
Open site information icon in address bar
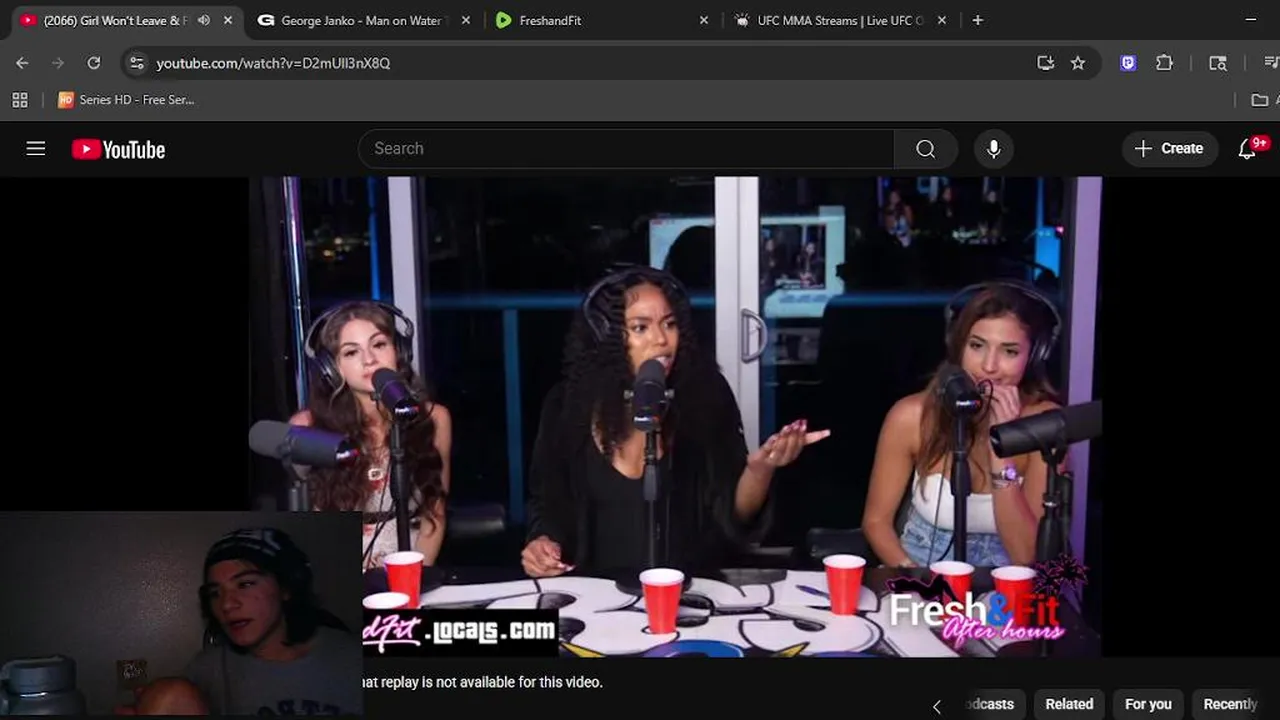coord(137,63)
